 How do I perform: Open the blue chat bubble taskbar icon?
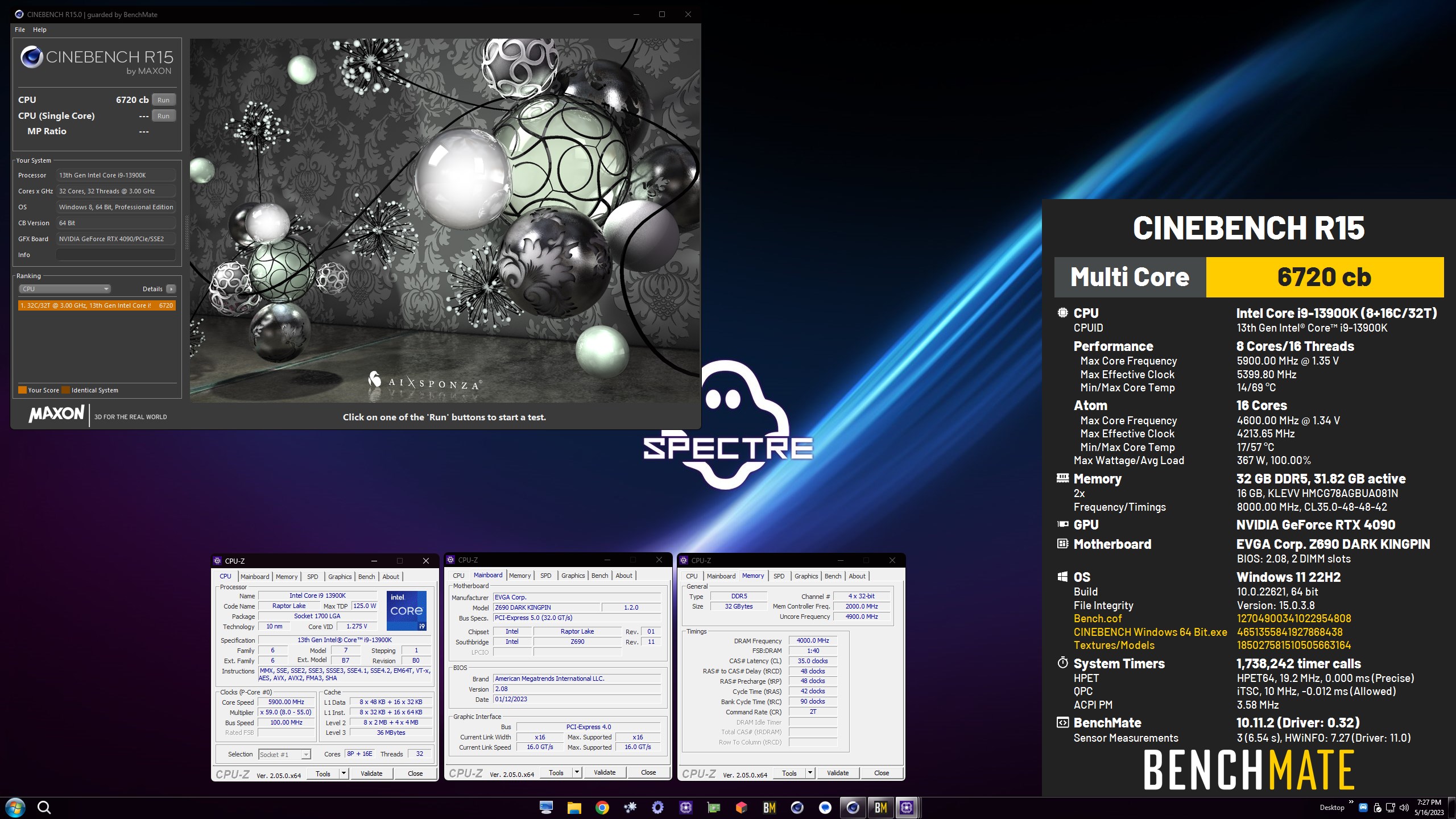tap(825, 808)
